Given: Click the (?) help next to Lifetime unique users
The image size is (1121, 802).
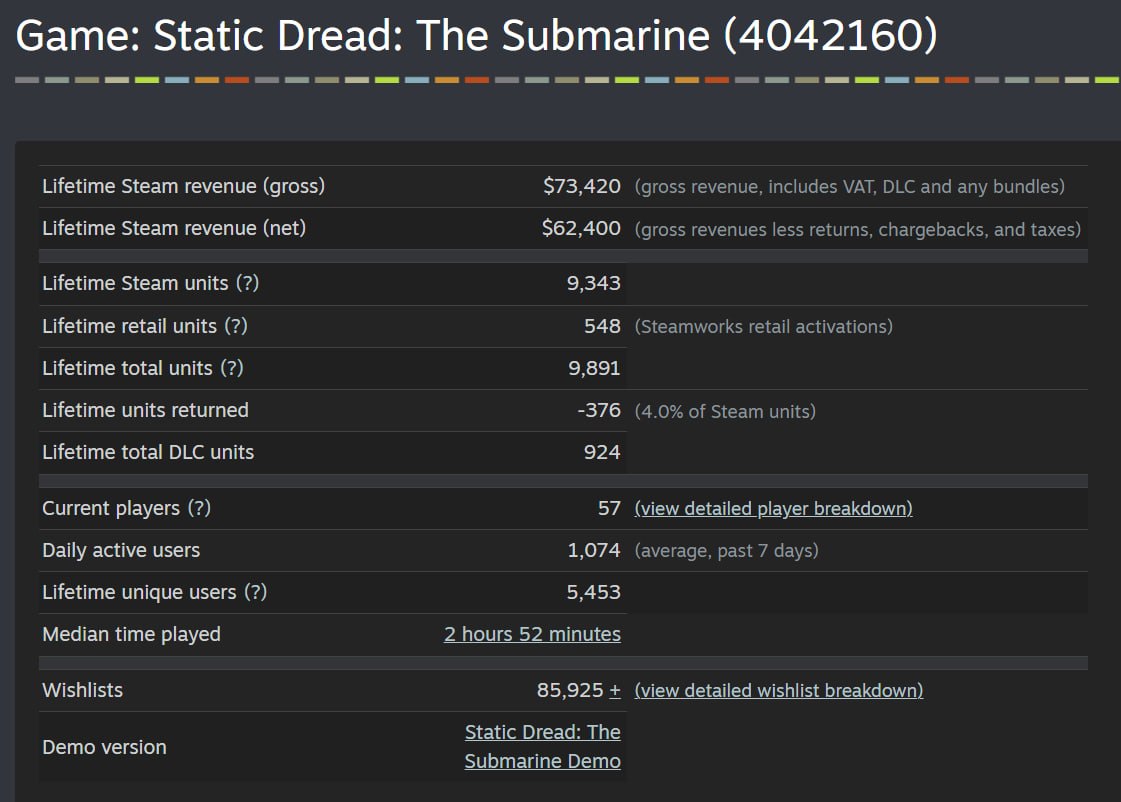Looking at the screenshot, I should [255, 592].
